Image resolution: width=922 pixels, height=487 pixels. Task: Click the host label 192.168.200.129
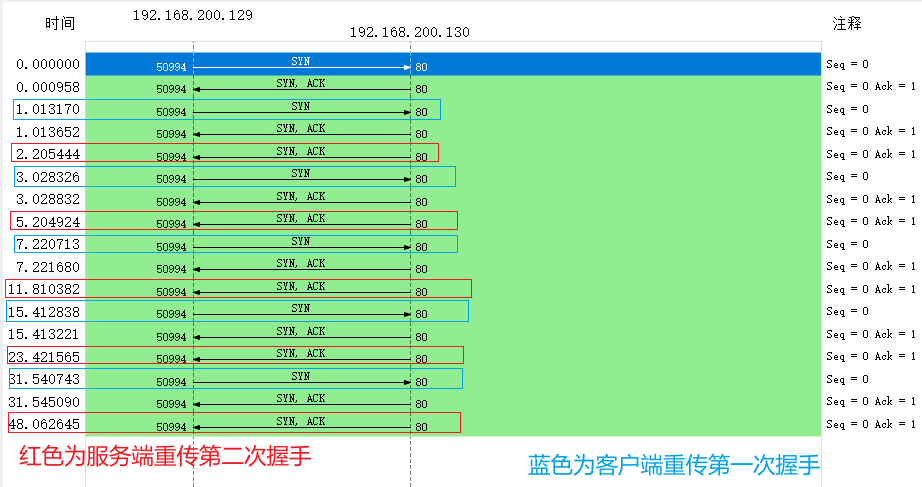193,15
